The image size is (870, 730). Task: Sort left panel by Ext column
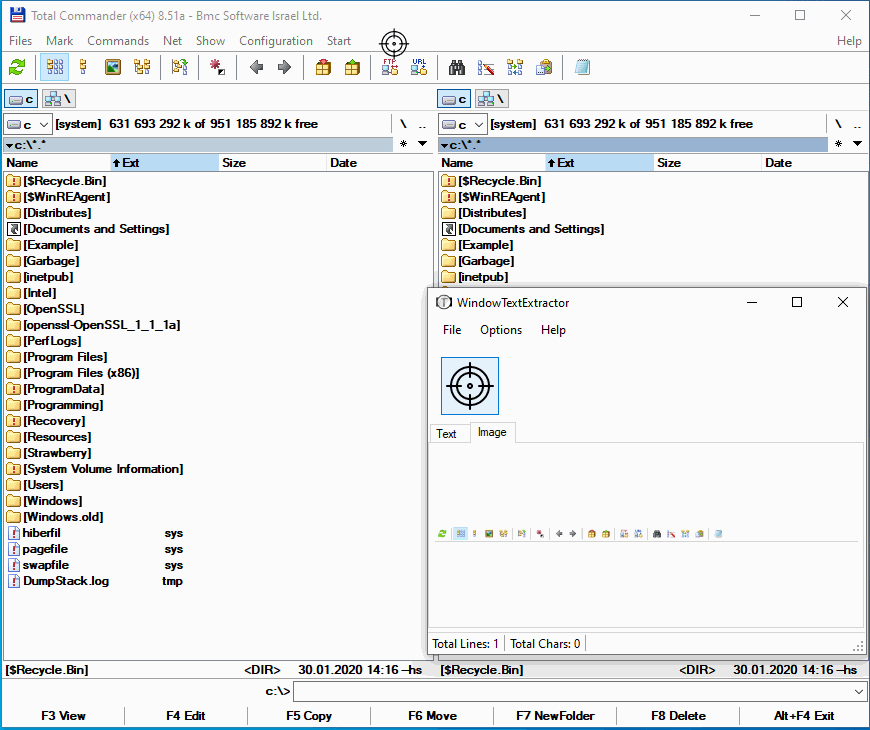coord(165,163)
